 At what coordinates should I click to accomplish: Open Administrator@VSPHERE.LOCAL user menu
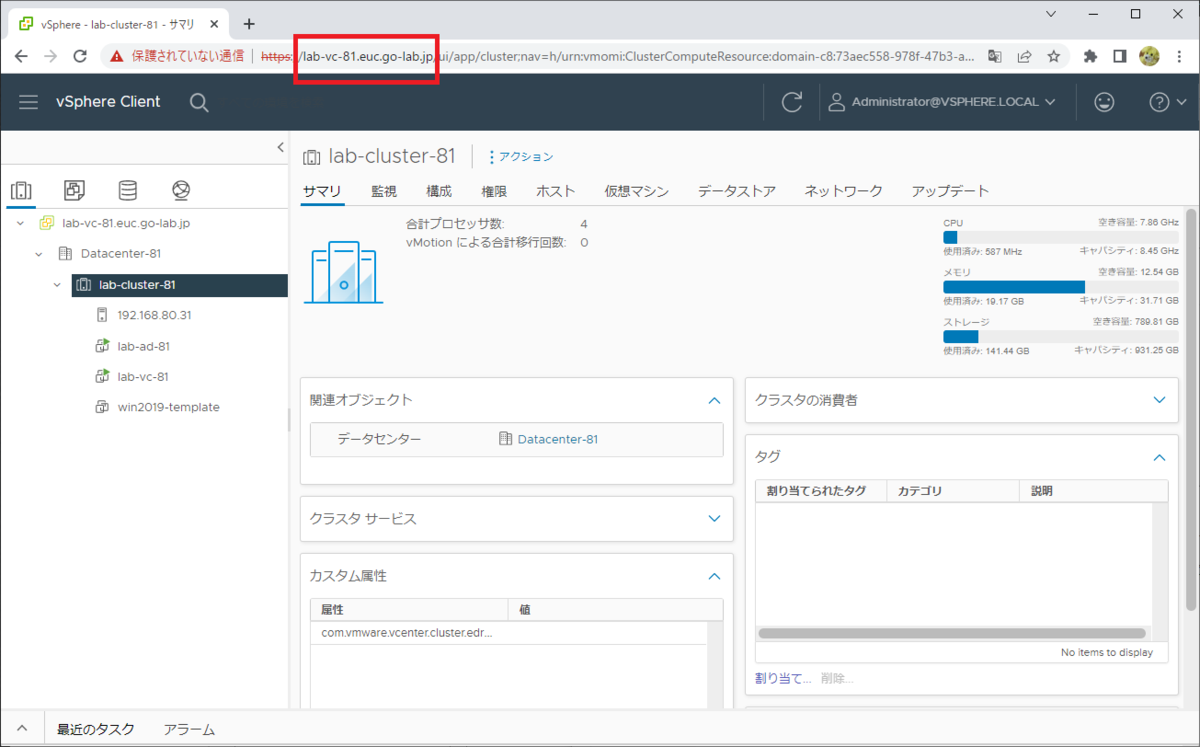pos(942,102)
